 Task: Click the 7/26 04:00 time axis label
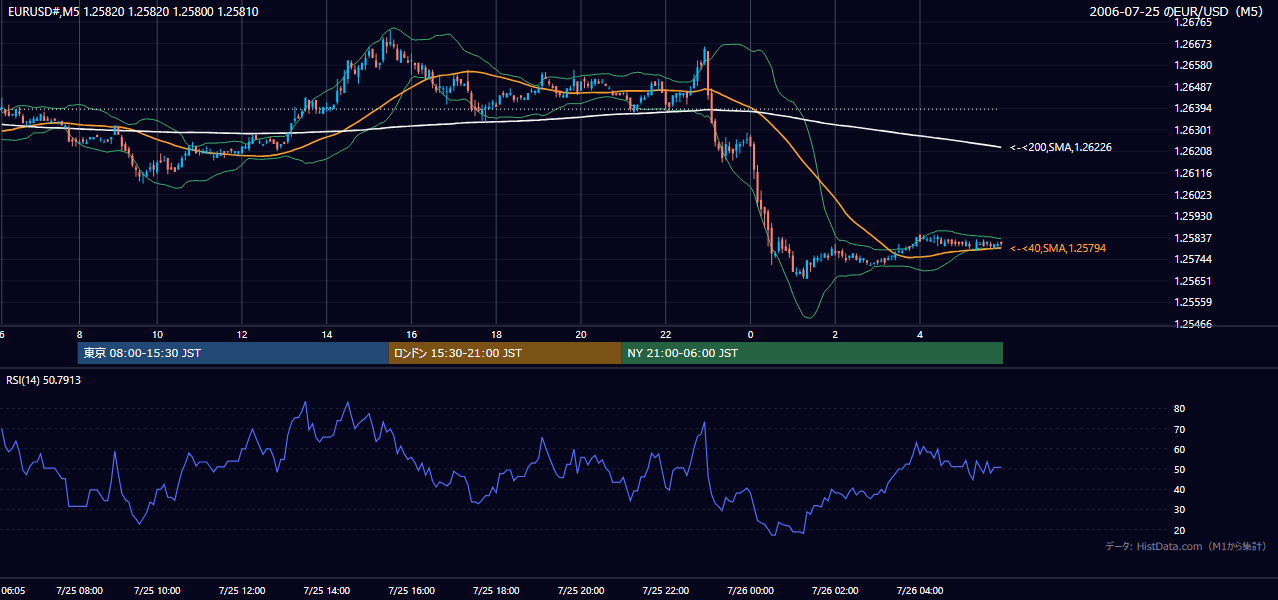coord(920,591)
